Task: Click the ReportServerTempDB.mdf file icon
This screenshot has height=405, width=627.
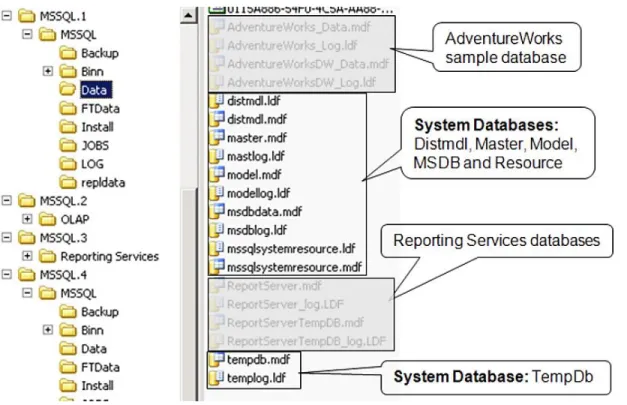Action: coord(217,322)
